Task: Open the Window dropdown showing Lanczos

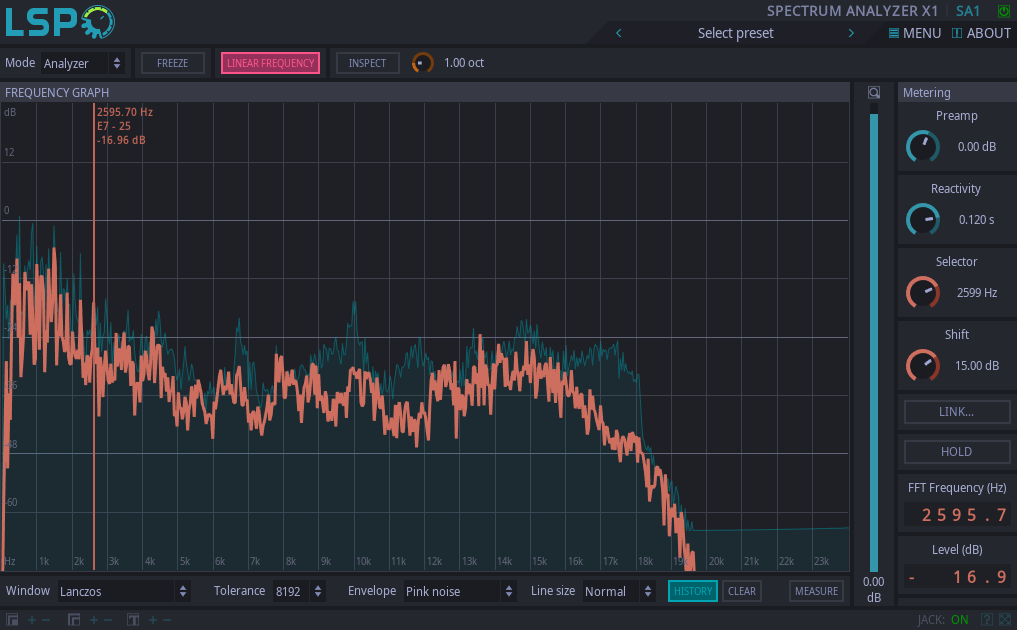Action: (x=124, y=591)
